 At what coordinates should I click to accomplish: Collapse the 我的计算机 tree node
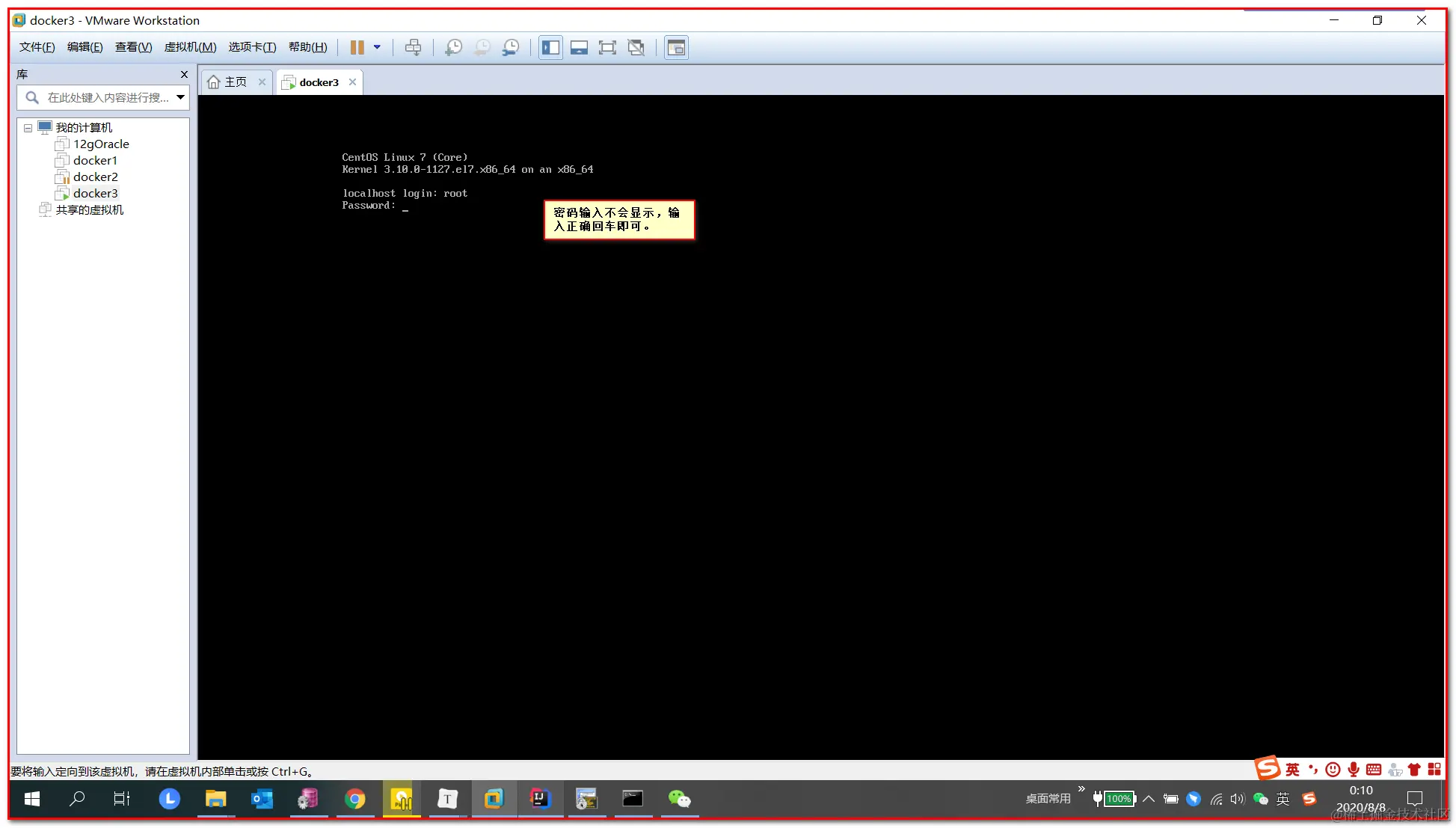(x=28, y=128)
